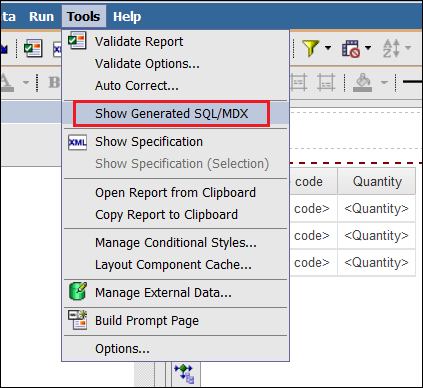The width and height of the screenshot is (423, 388).
Task: Choose Show Specification entry
Action: [x=176, y=142]
